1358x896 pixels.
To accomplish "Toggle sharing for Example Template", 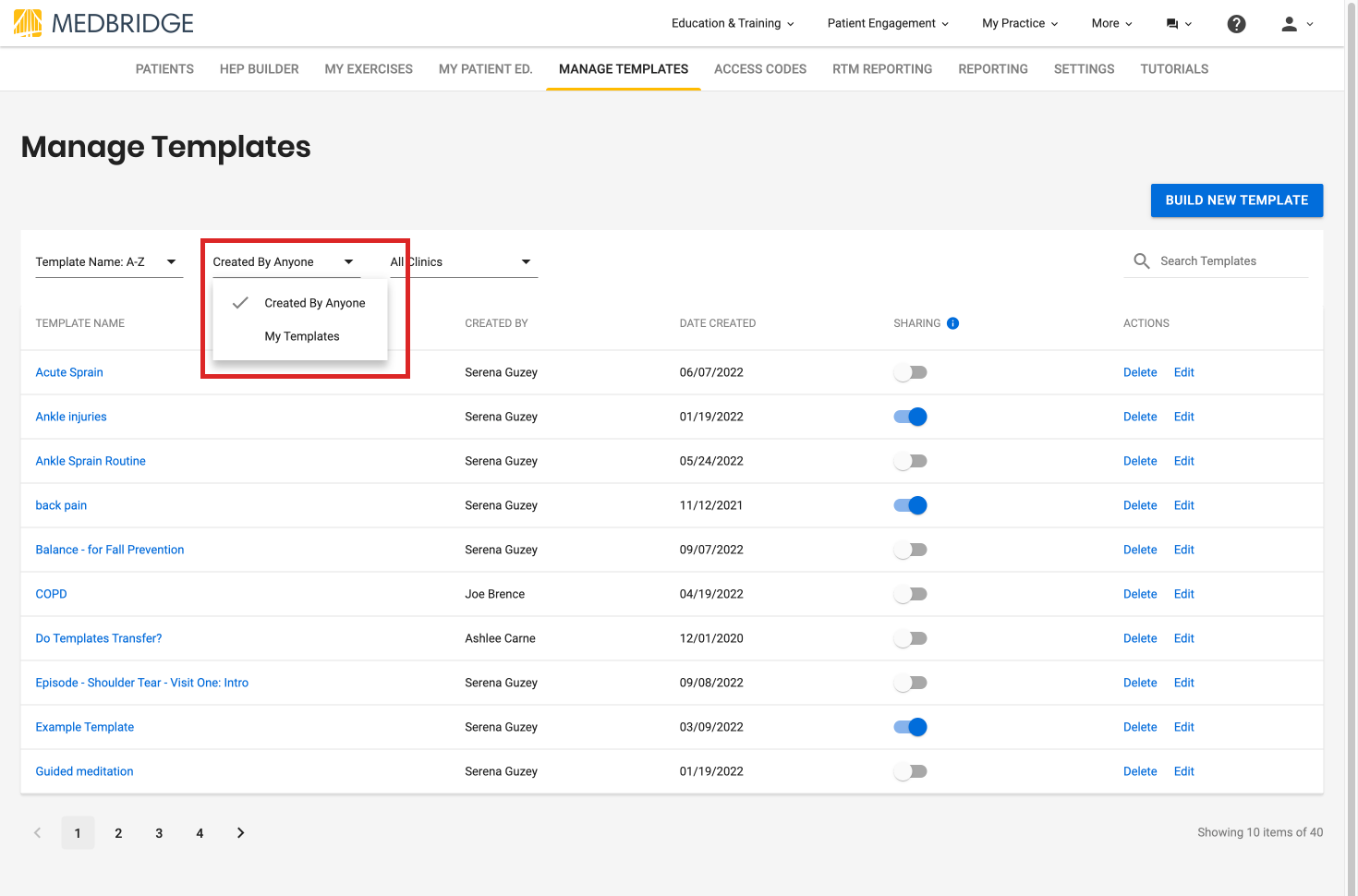I will [x=910, y=727].
